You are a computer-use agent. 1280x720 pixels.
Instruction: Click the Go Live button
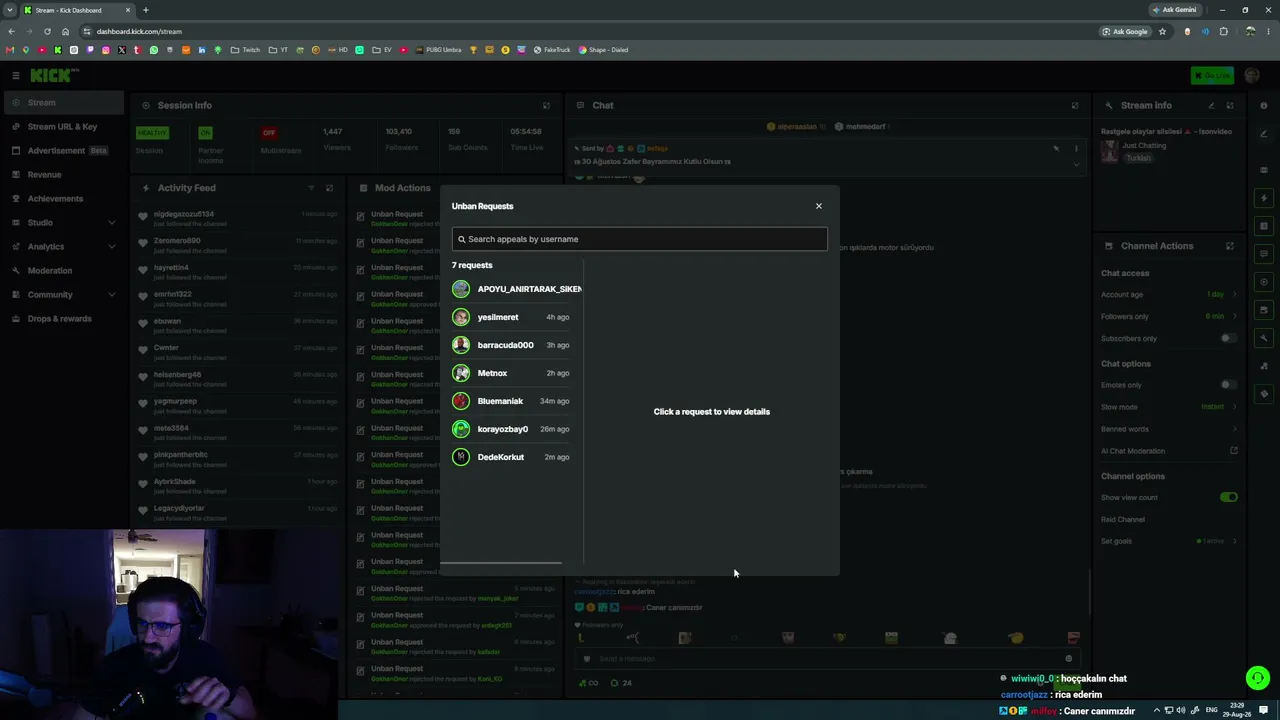(x=1212, y=75)
